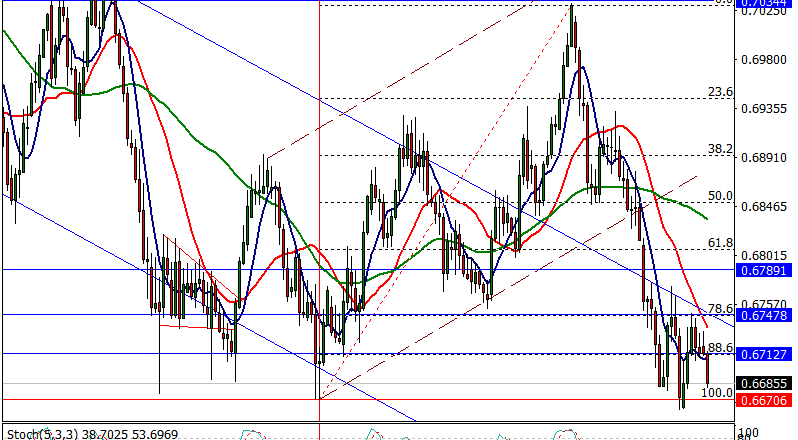Click the 0.69355 price axis value
This screenshot has width=798, height=440.
pos(764,109)
